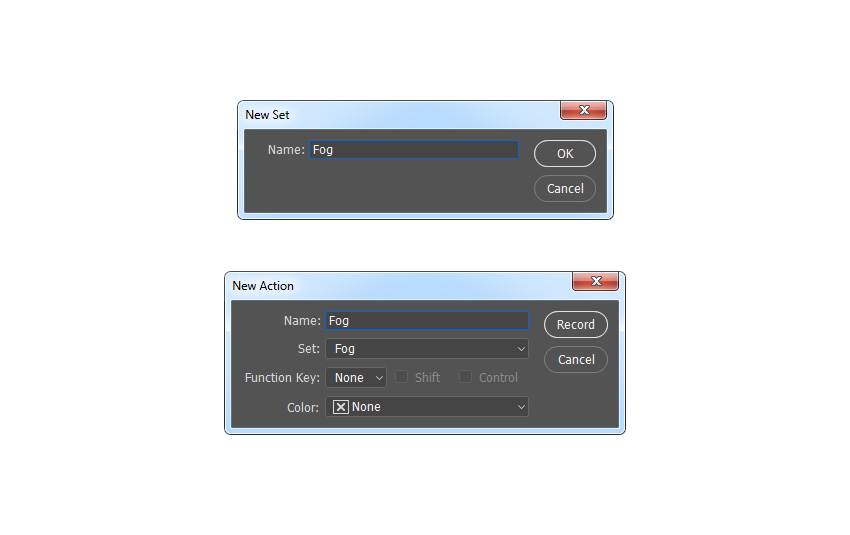Cancel the New Set dialog
The width and height of the screenshot is (850, 535).
[565, 189]
